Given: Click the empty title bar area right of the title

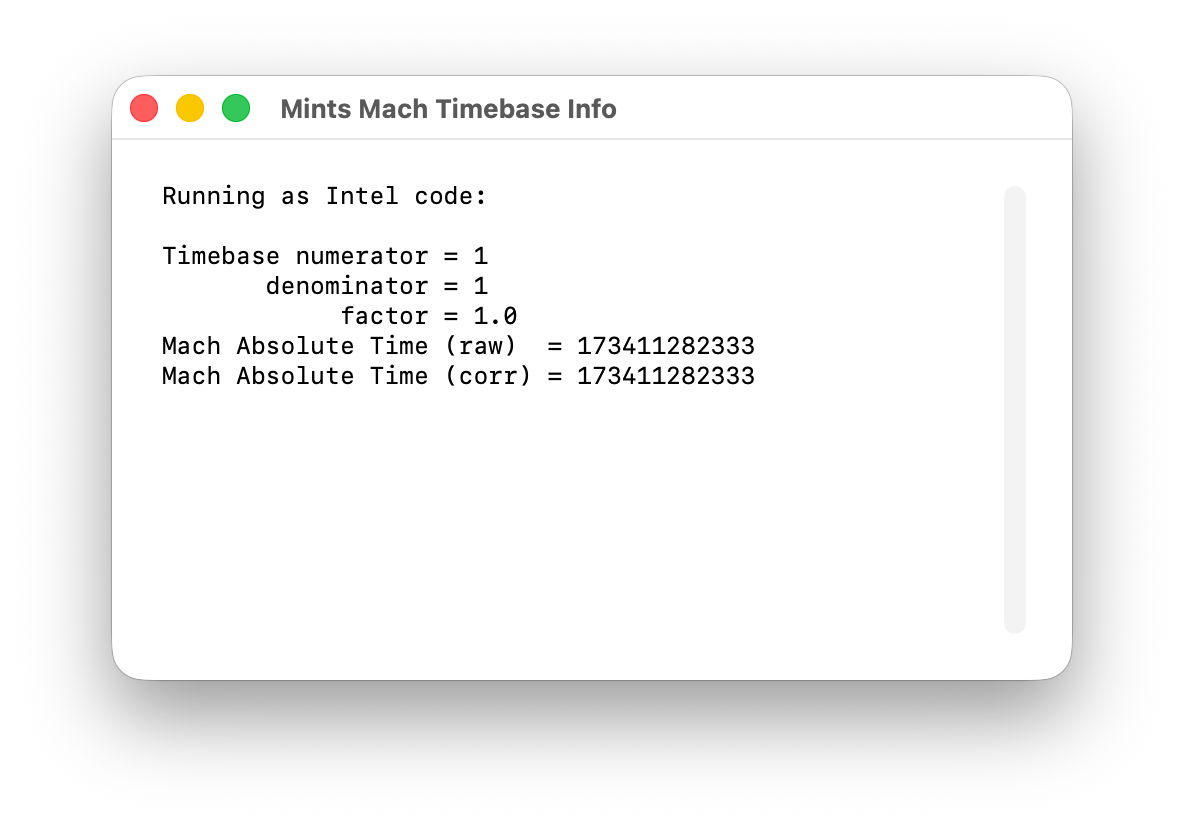Looking at the screenshot, I should [x=840, y=109].
